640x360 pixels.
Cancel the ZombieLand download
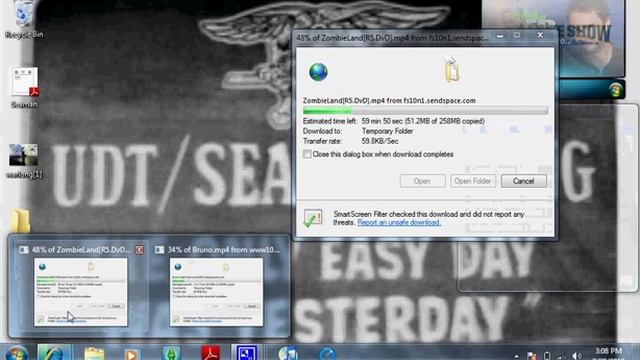tap(523, 181)
